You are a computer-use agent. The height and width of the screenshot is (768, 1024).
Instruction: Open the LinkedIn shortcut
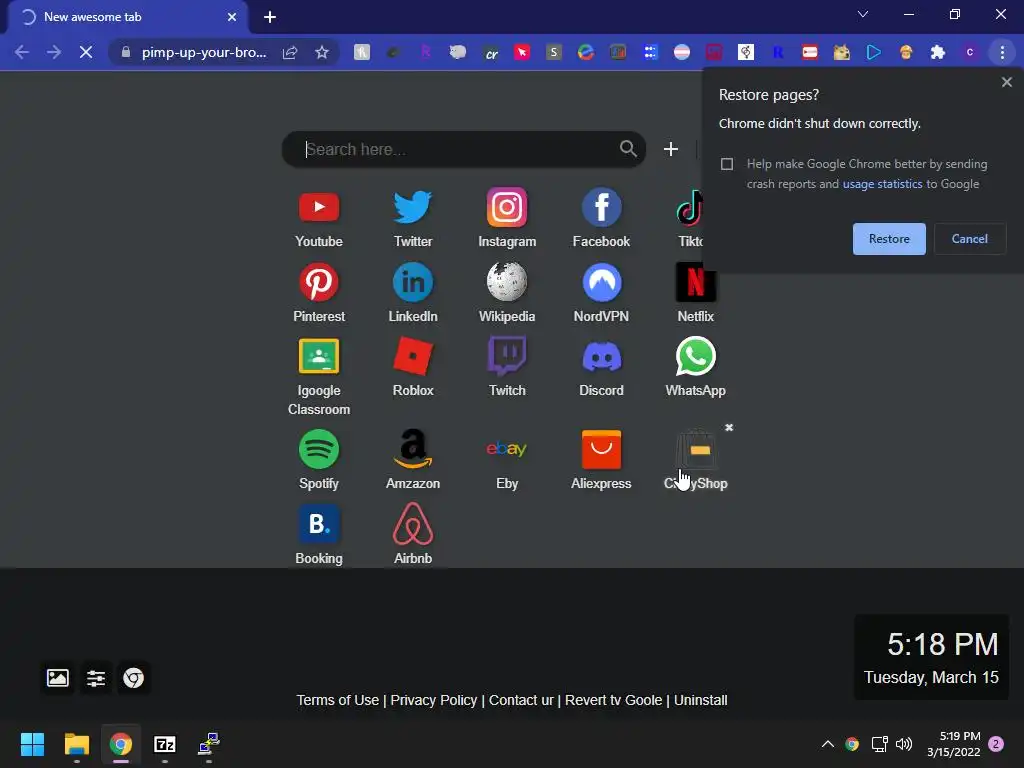[x=413, y=293]
